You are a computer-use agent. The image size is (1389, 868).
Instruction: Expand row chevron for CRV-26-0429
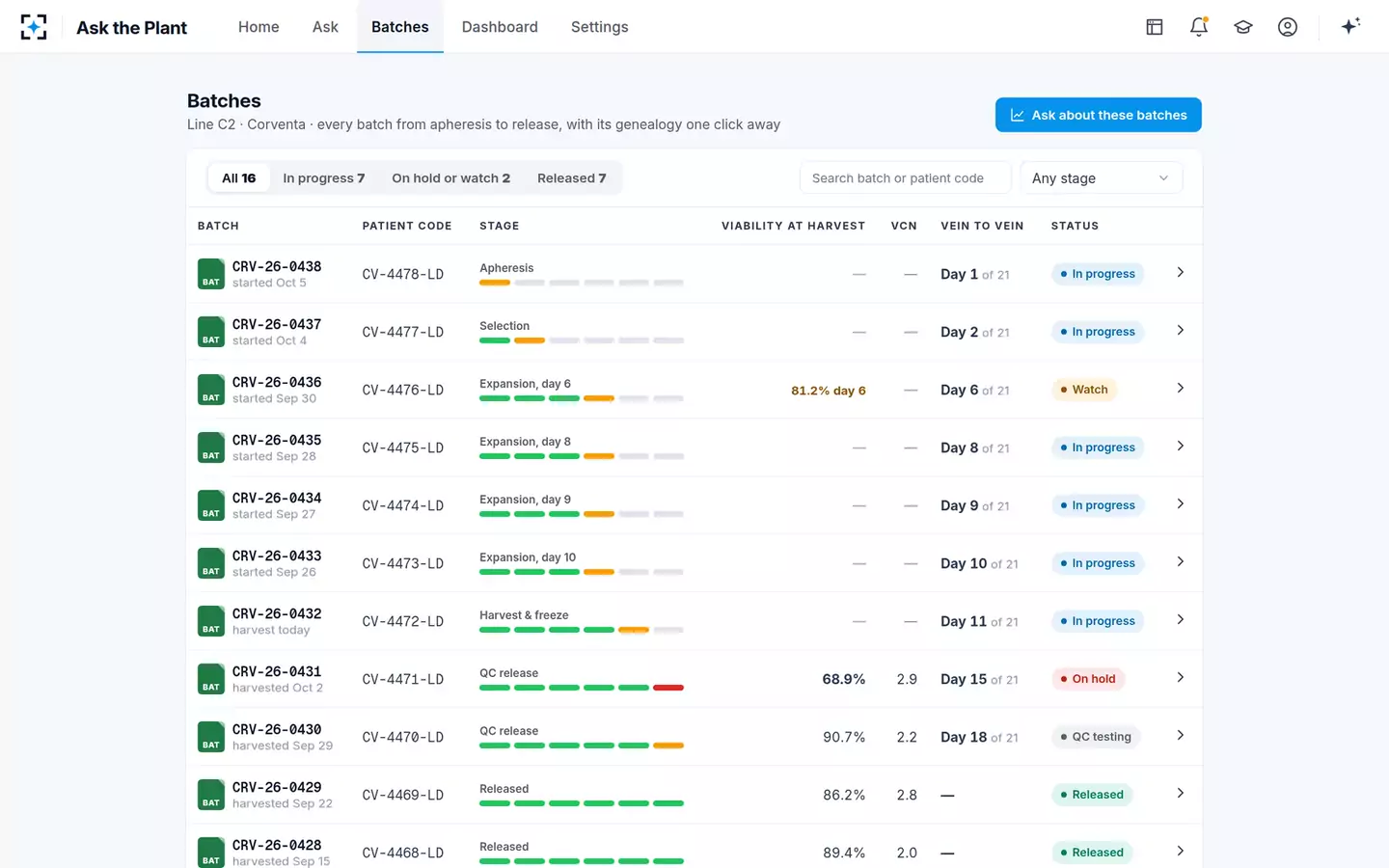pyautogui.click(x=1180, y=794)
